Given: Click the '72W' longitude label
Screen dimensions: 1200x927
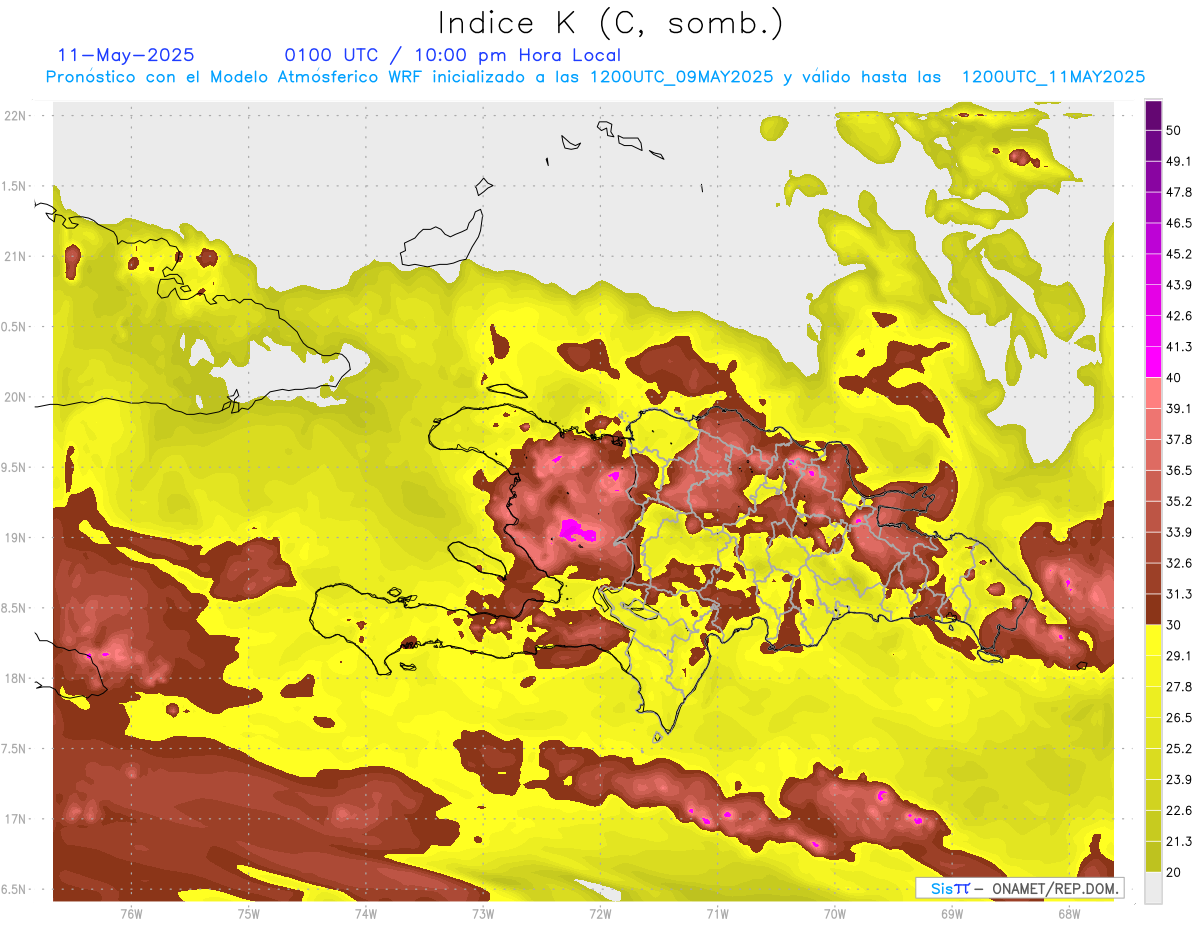Looking at the screenshot, I should click(600, 913).
